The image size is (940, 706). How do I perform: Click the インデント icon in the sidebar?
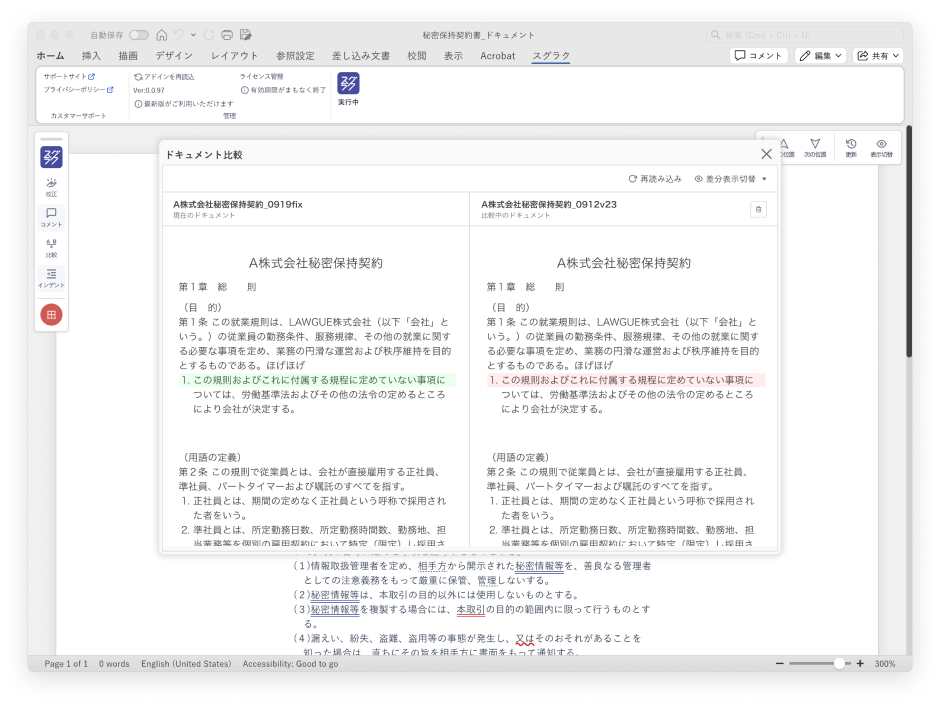(x=51, y=278)
